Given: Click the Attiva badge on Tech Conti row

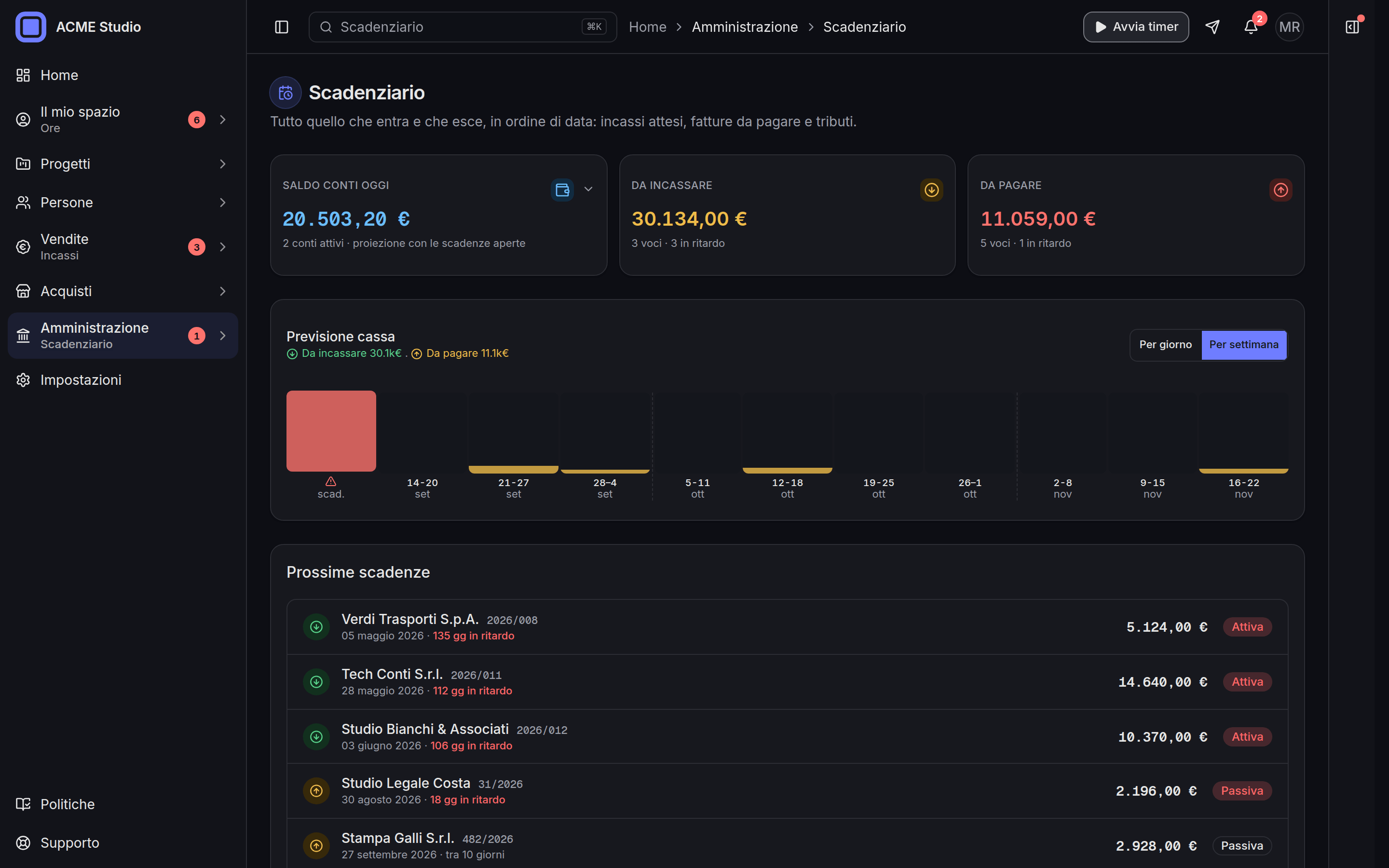Looking at the screenshot, I should point(1247,682).
